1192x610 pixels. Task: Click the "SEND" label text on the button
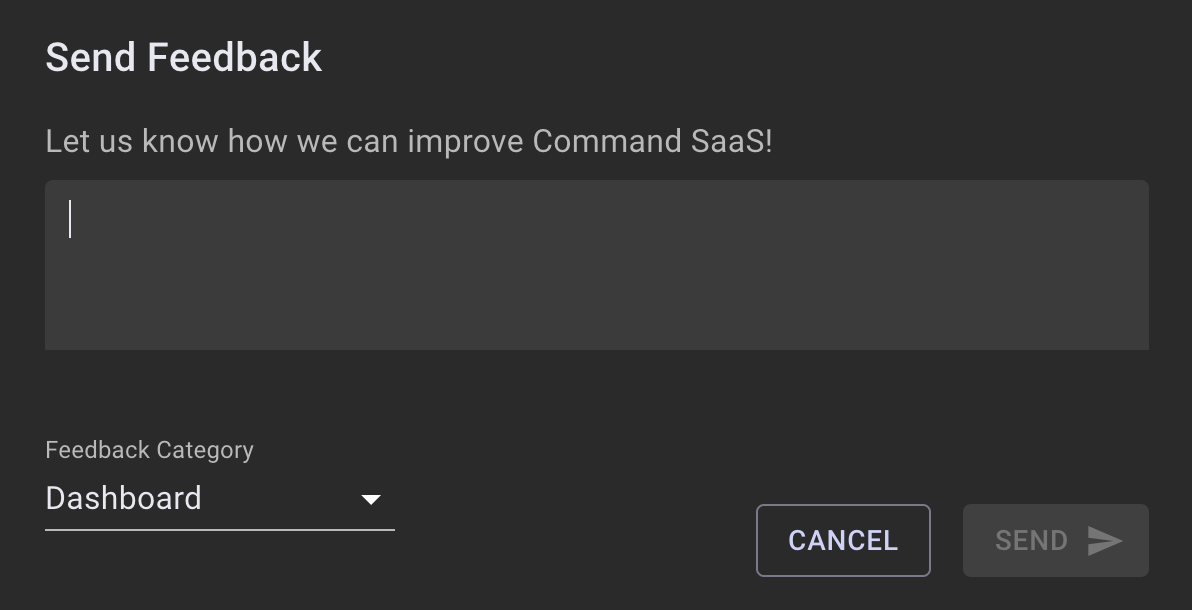(1031, 541)
